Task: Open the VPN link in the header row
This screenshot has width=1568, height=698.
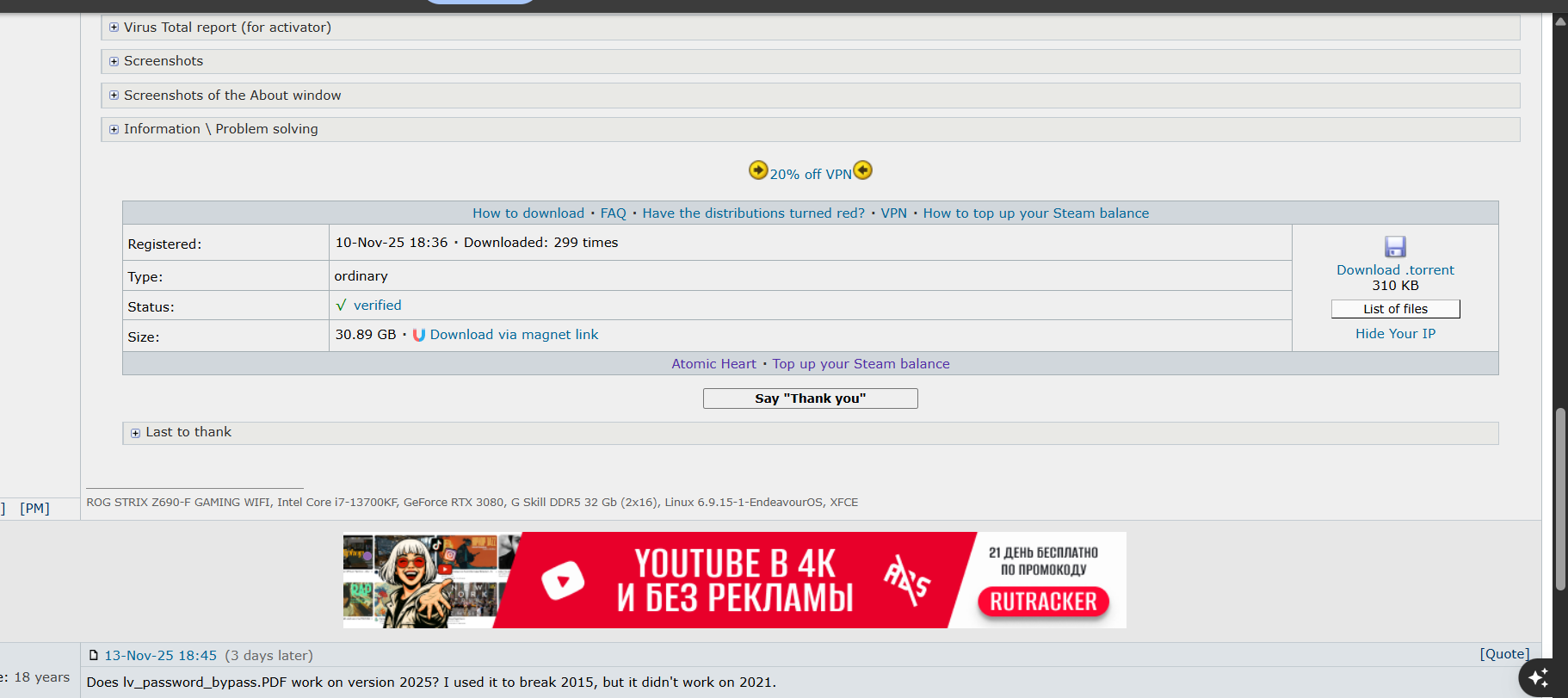Action: click(894, 213)
